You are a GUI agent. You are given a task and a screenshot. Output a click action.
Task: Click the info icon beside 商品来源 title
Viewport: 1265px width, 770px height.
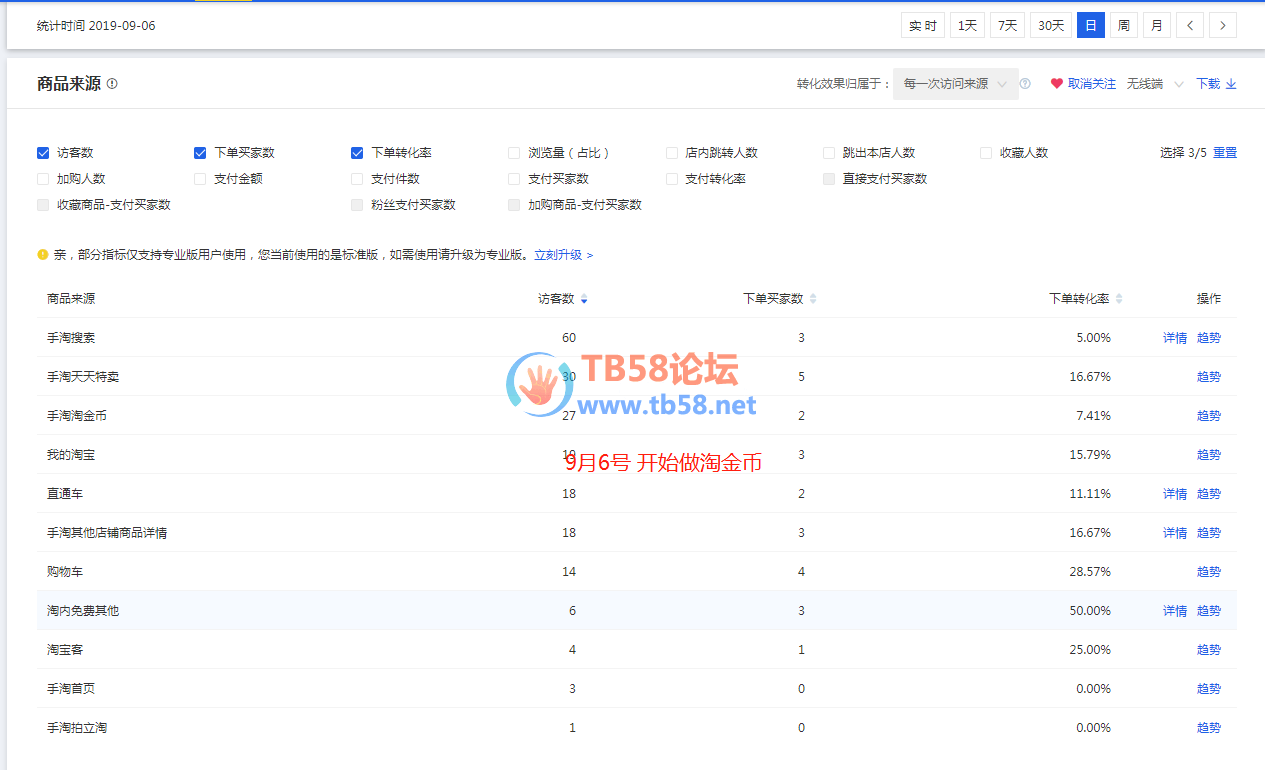(x=112, y=84)
